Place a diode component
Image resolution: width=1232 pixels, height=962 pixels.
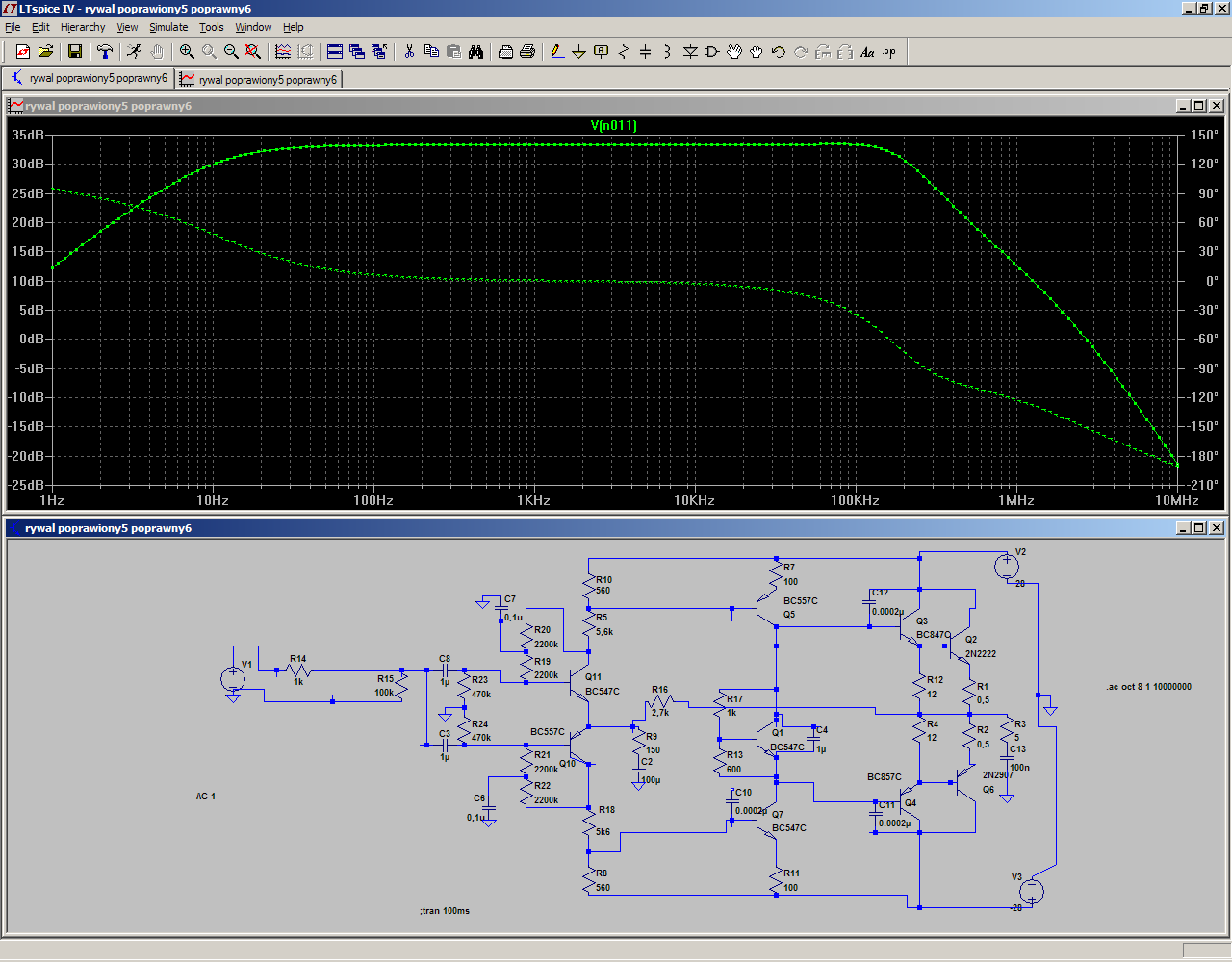690,52
